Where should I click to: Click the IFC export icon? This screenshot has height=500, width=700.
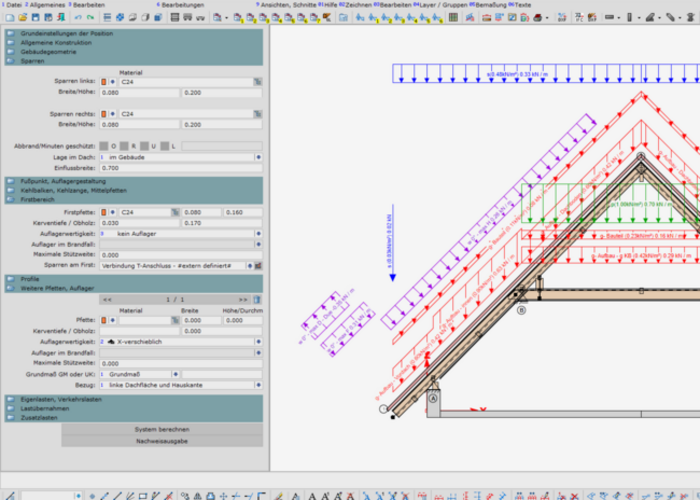coord(579,17)
